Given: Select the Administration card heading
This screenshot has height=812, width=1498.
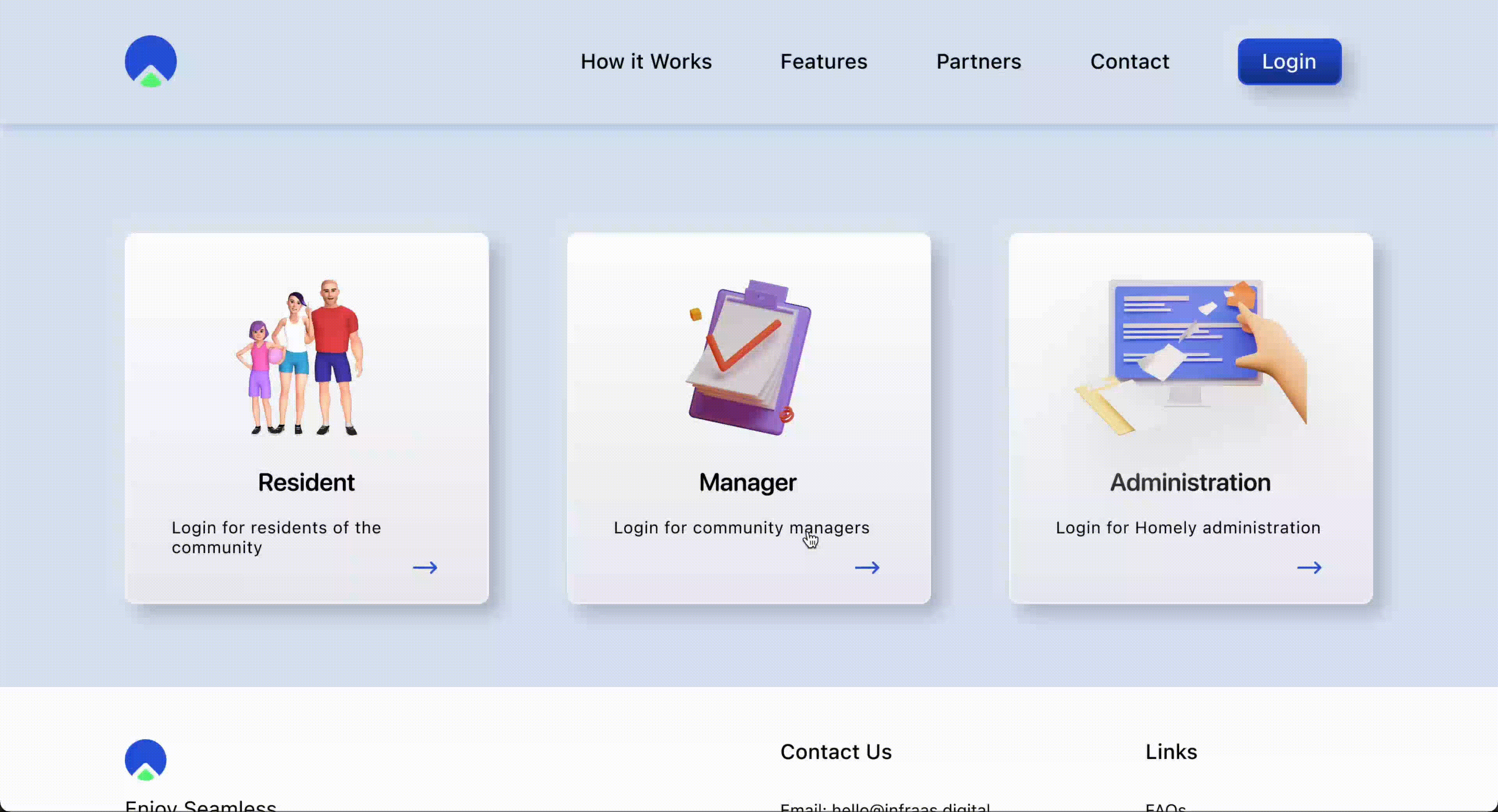Looking at the screenshot, I should pos(1190,482).
